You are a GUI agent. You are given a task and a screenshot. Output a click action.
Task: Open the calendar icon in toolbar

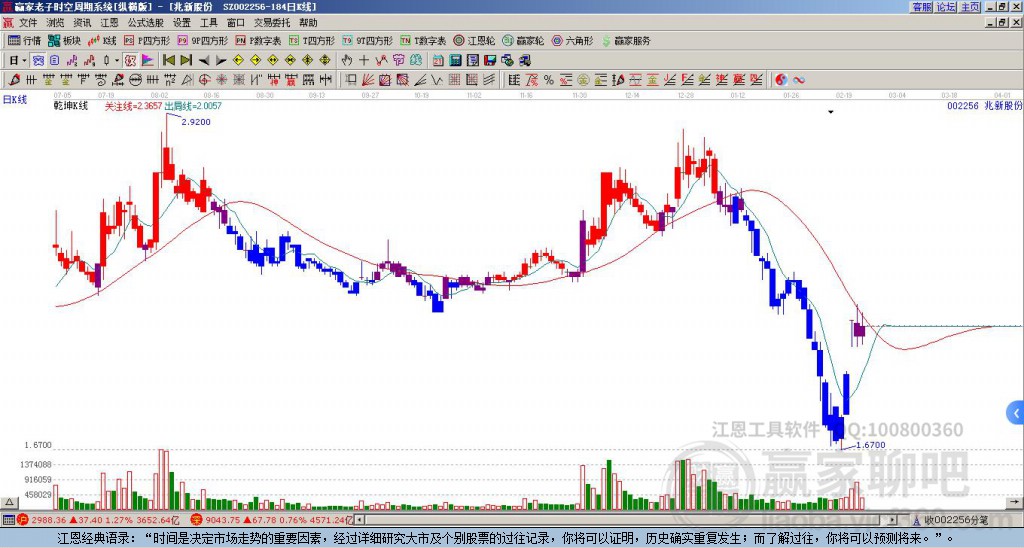point(438,61)
